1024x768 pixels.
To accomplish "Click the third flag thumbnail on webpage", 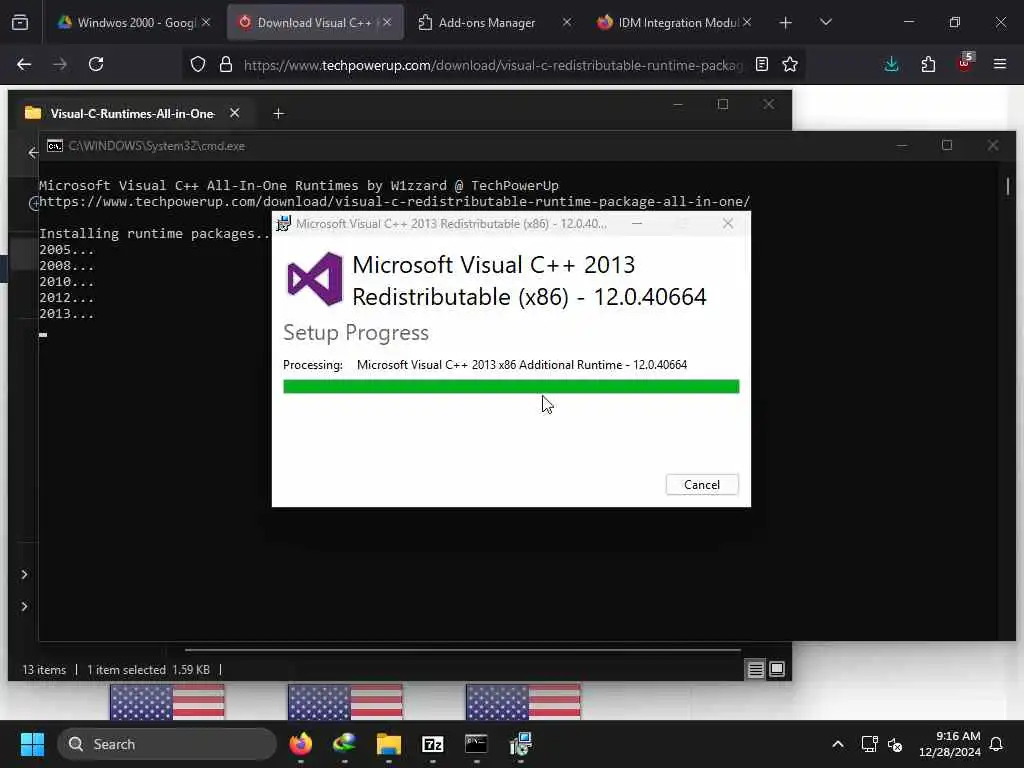I will 523,702.
